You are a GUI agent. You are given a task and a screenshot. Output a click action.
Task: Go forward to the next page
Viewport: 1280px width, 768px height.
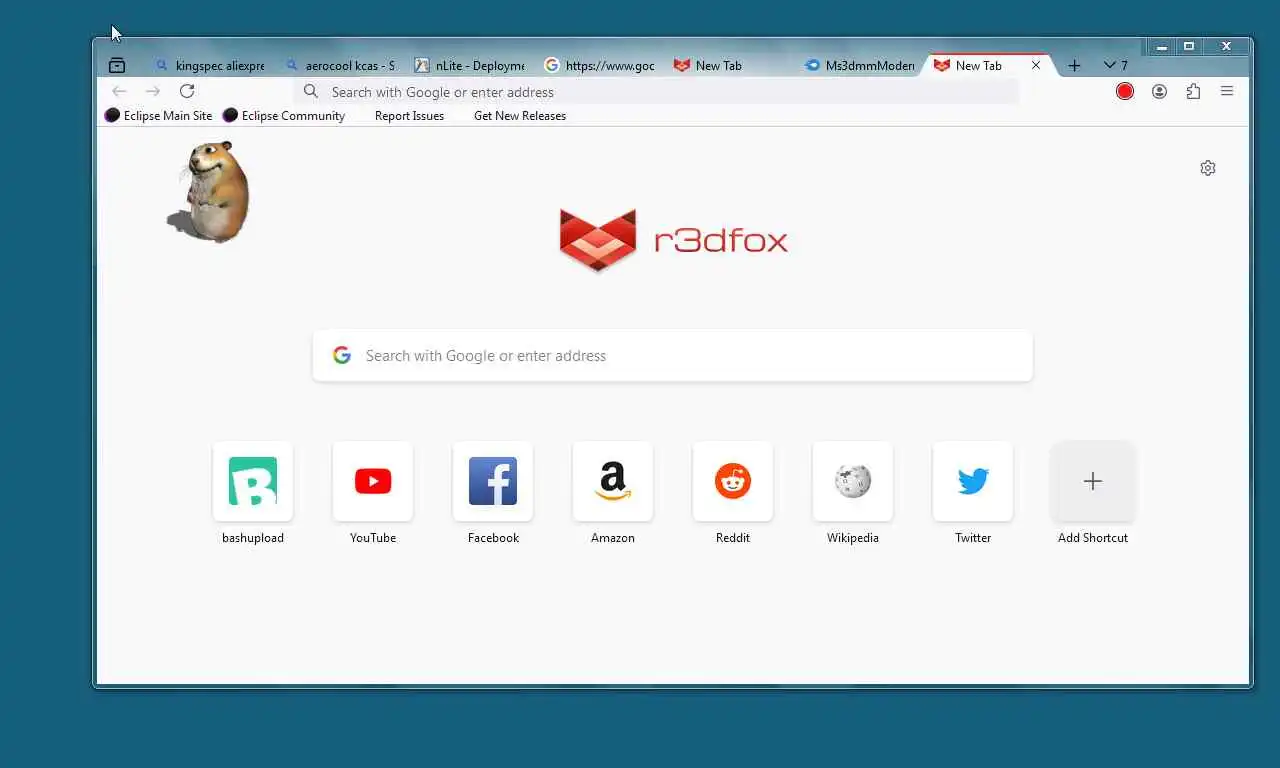coord(152,91)
